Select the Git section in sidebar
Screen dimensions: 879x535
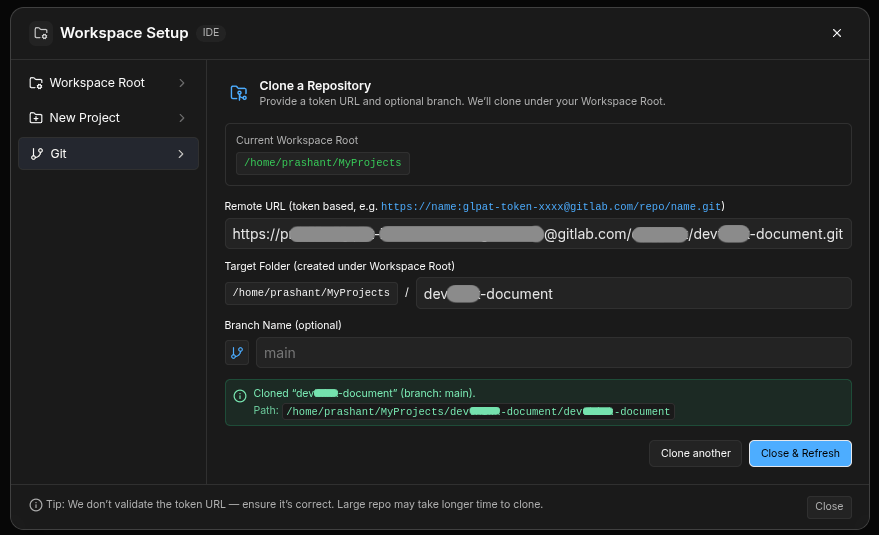click(x=108, y=154)
